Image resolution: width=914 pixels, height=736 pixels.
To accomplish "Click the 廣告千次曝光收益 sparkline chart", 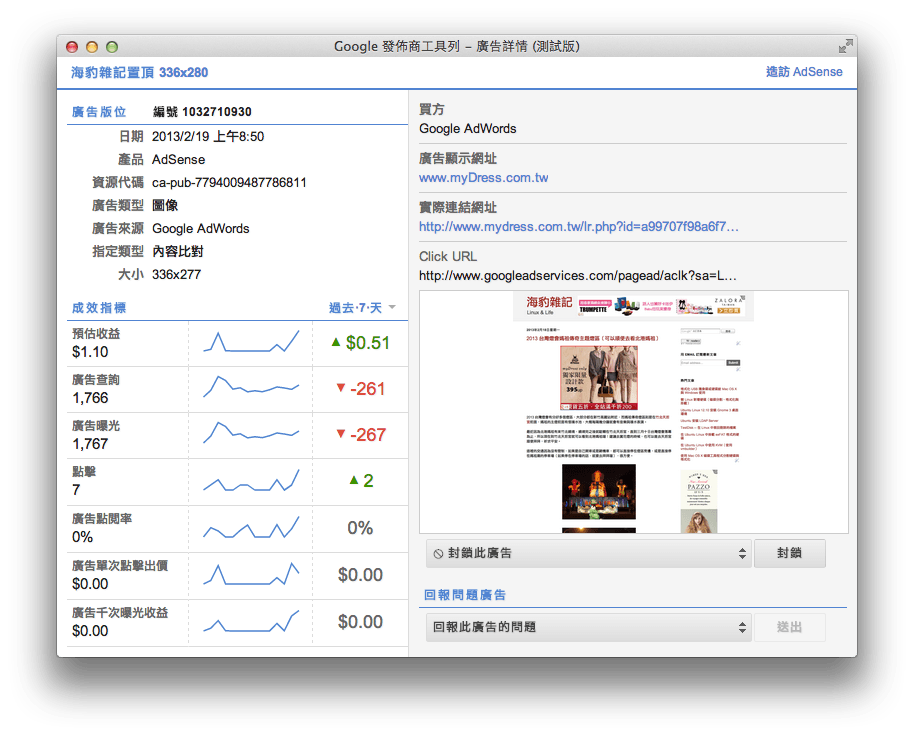I will click(x=251, y=621).
